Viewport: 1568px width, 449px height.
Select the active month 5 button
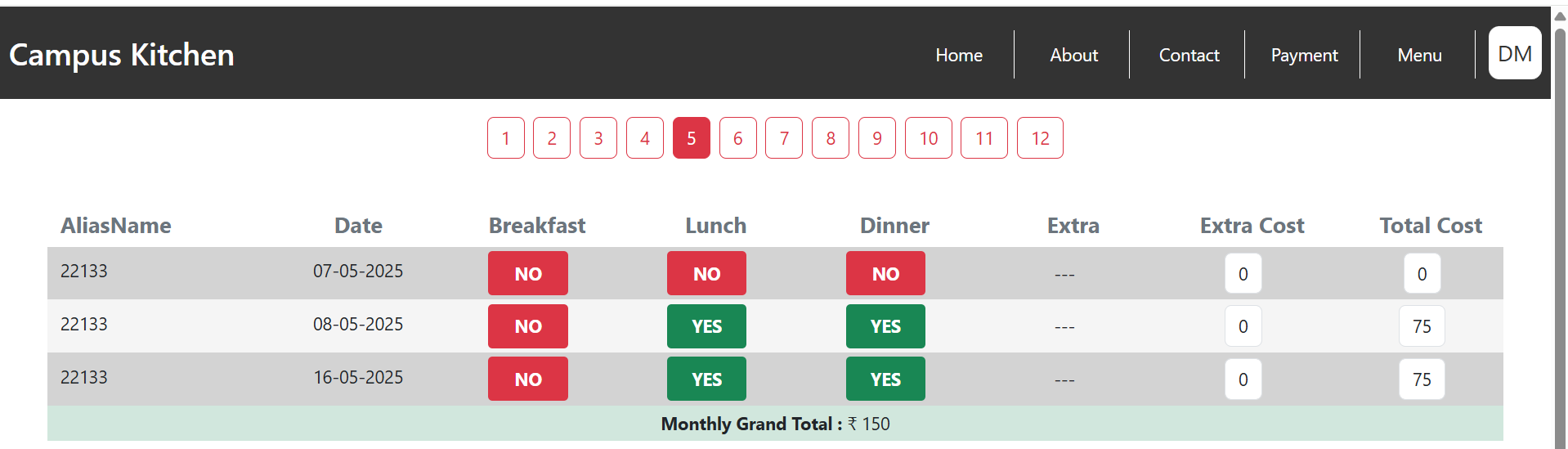pyautogui.click(x=691, y=138)
